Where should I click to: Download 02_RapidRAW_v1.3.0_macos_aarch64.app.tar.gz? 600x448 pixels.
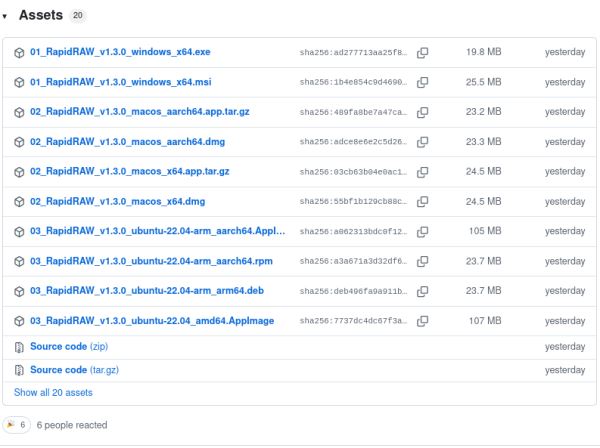(140, 112)
